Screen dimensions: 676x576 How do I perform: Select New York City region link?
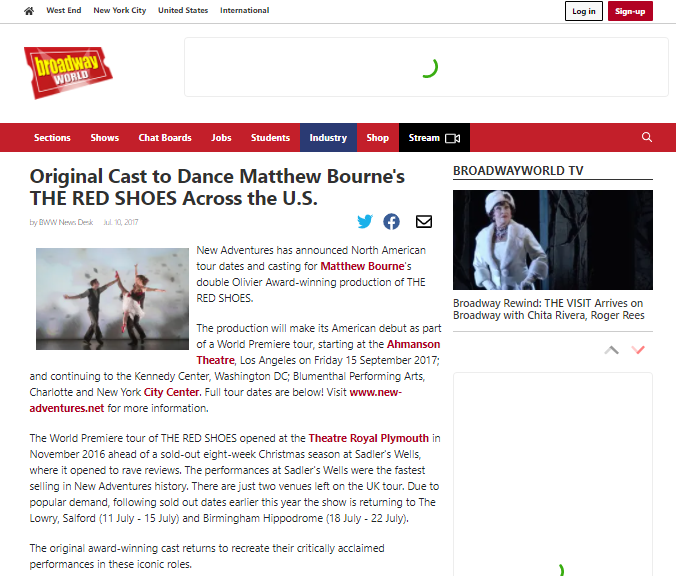tap(120, 10)
